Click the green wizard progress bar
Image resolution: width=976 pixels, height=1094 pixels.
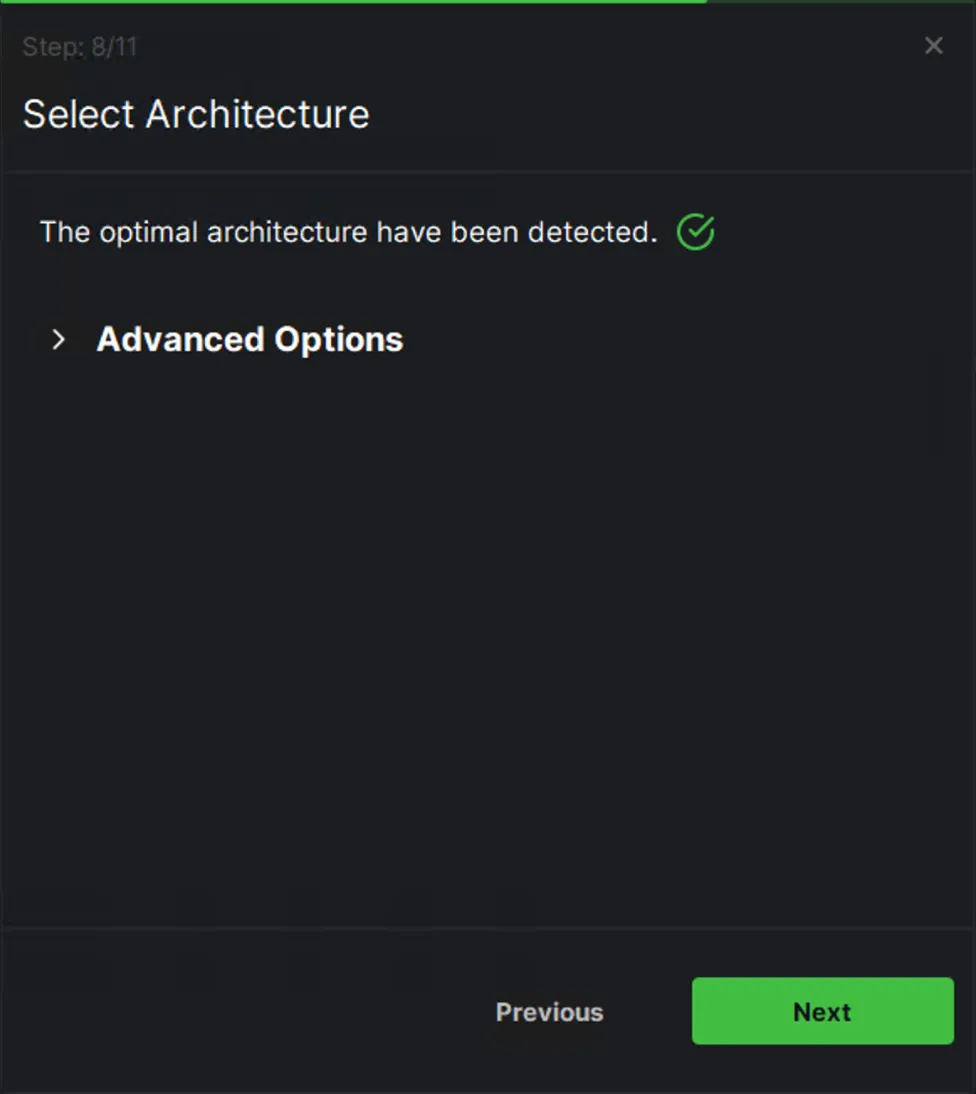[353, 1]
